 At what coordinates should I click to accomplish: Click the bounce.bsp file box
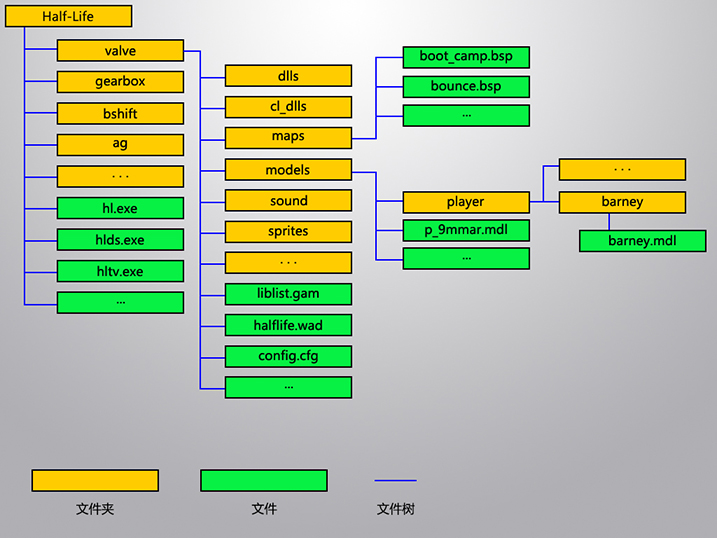pos(466,87)
